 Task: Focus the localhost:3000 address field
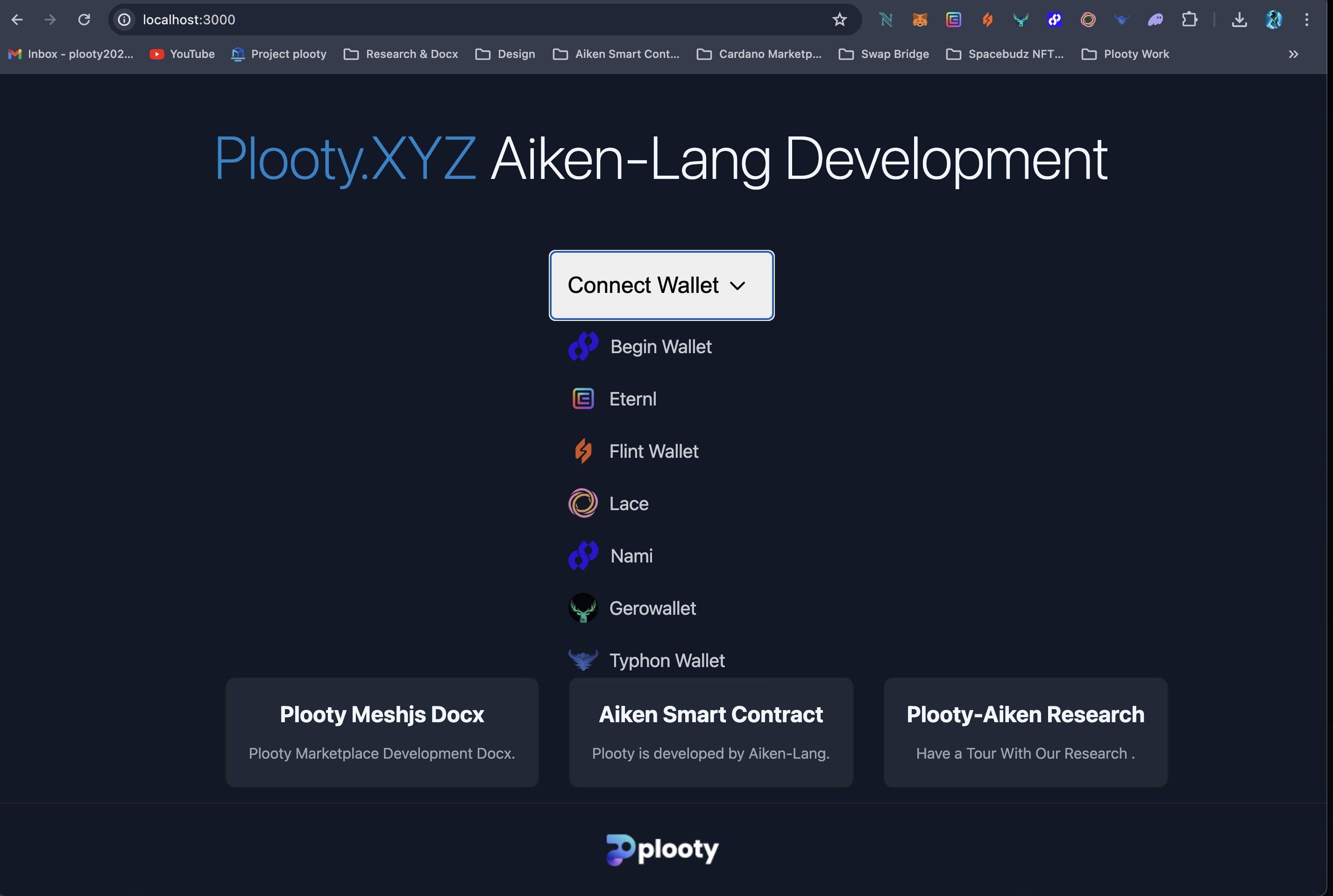485,20
